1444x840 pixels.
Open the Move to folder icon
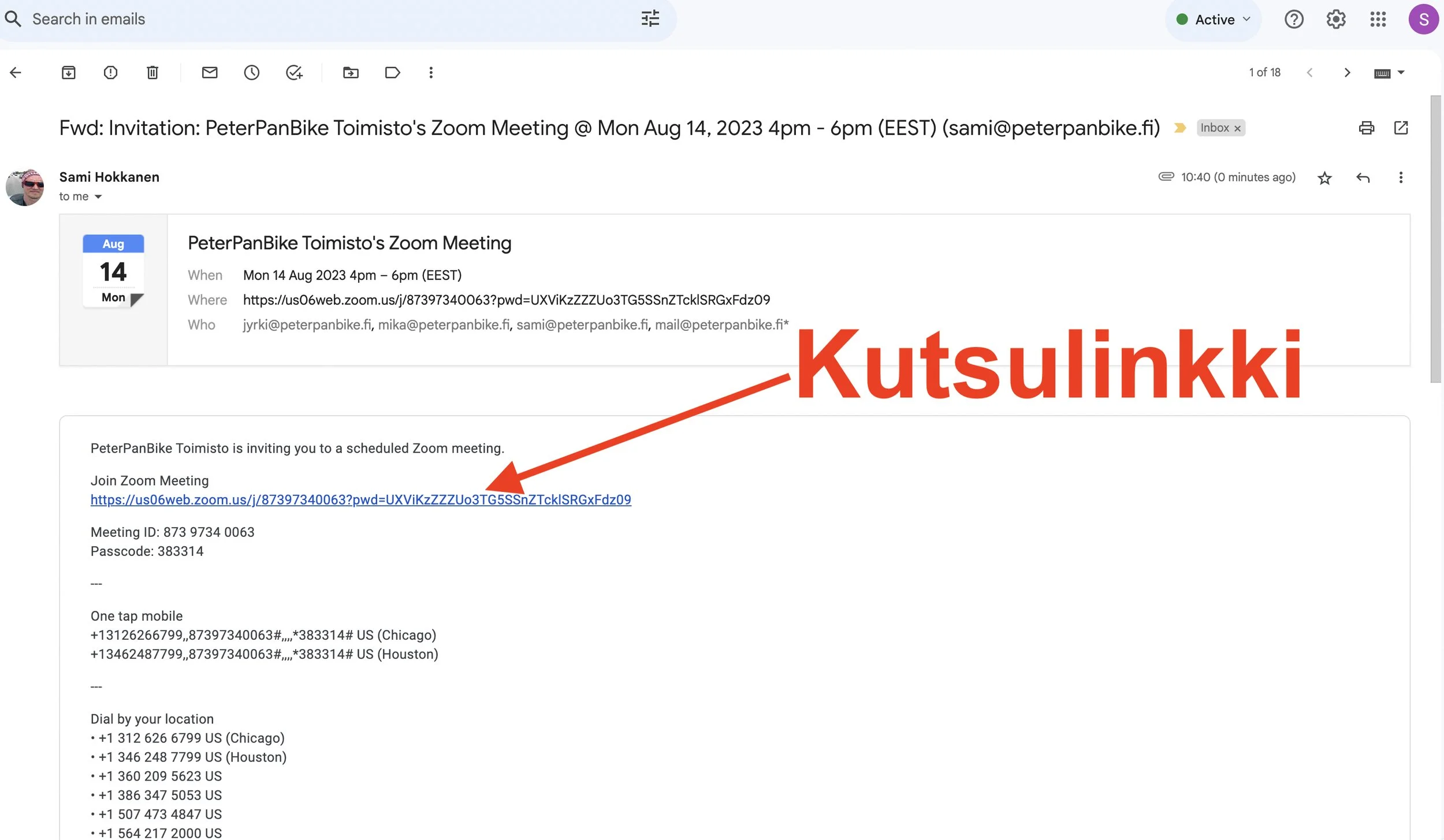[351, 73]
